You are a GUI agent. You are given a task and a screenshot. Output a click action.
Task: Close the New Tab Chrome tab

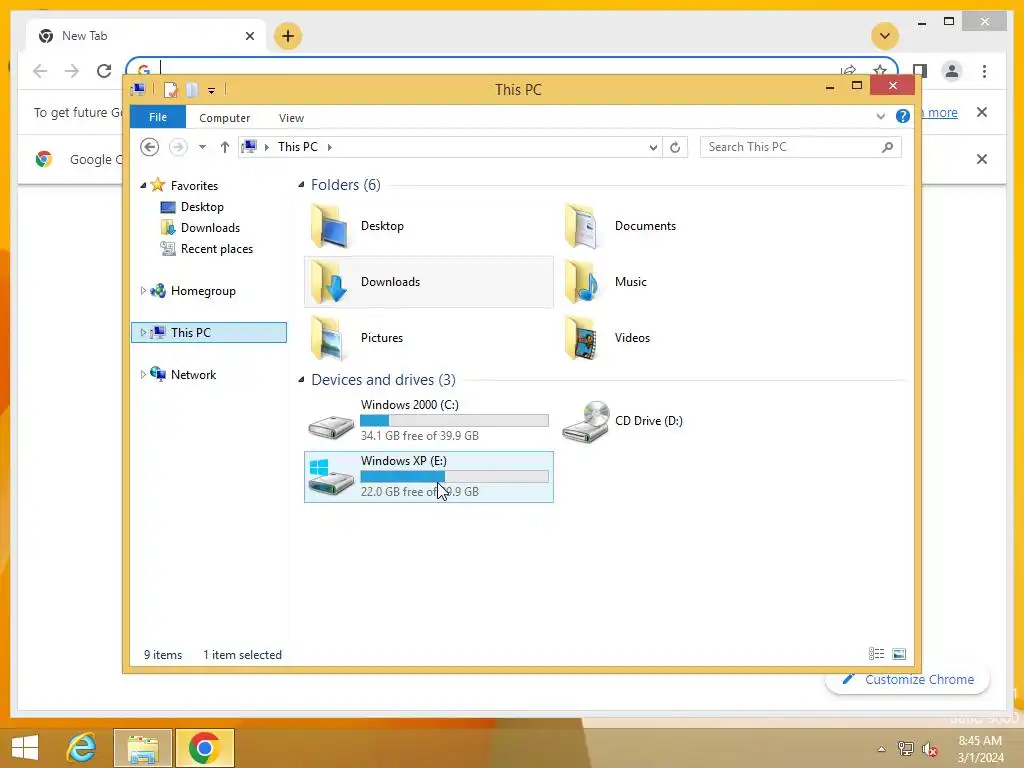249,36
